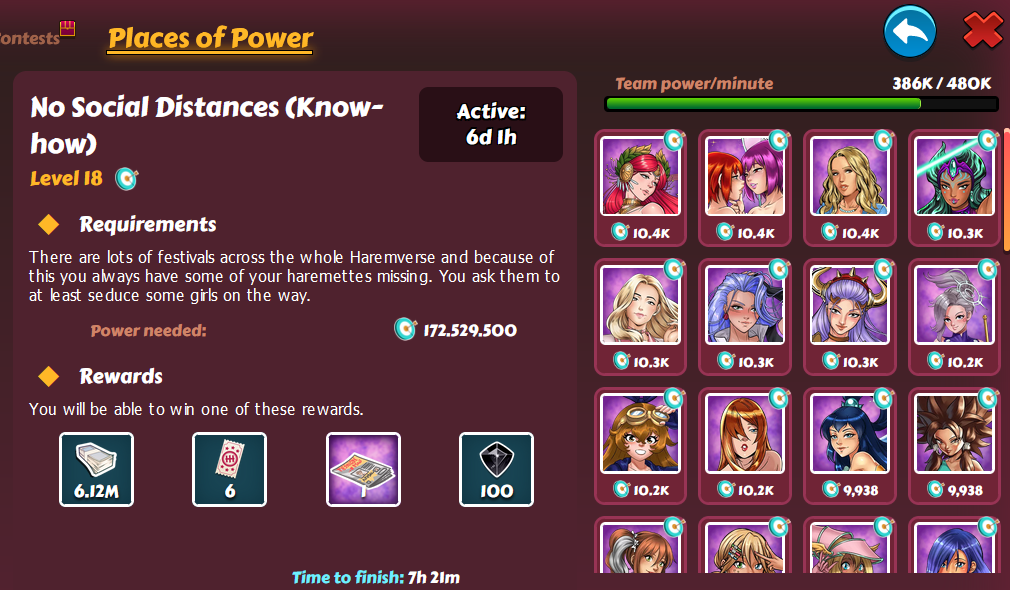
Task: Click the Know-how icon beside Level 18
Action: tap(126, 178)
